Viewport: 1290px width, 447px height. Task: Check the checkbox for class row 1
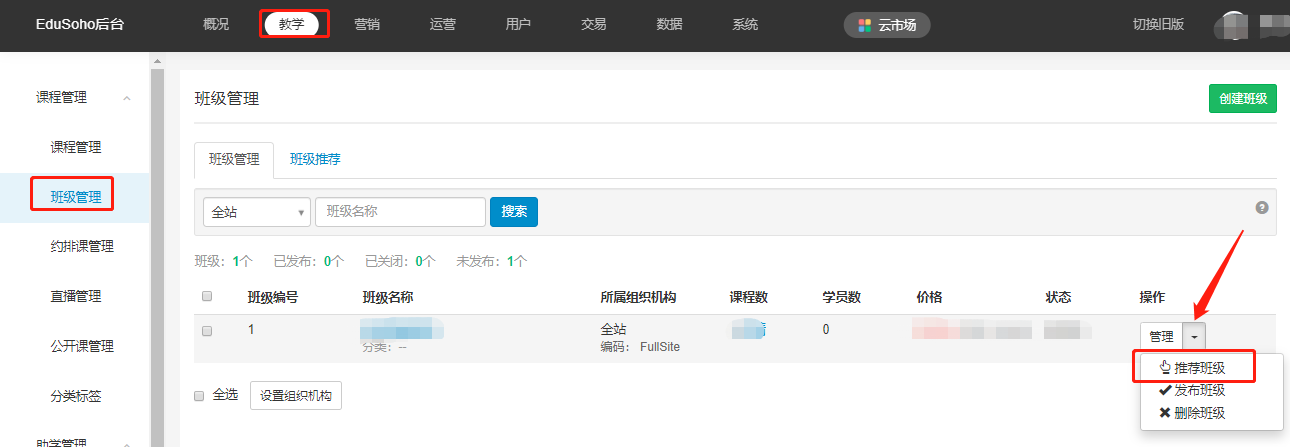tap(207, 331)
